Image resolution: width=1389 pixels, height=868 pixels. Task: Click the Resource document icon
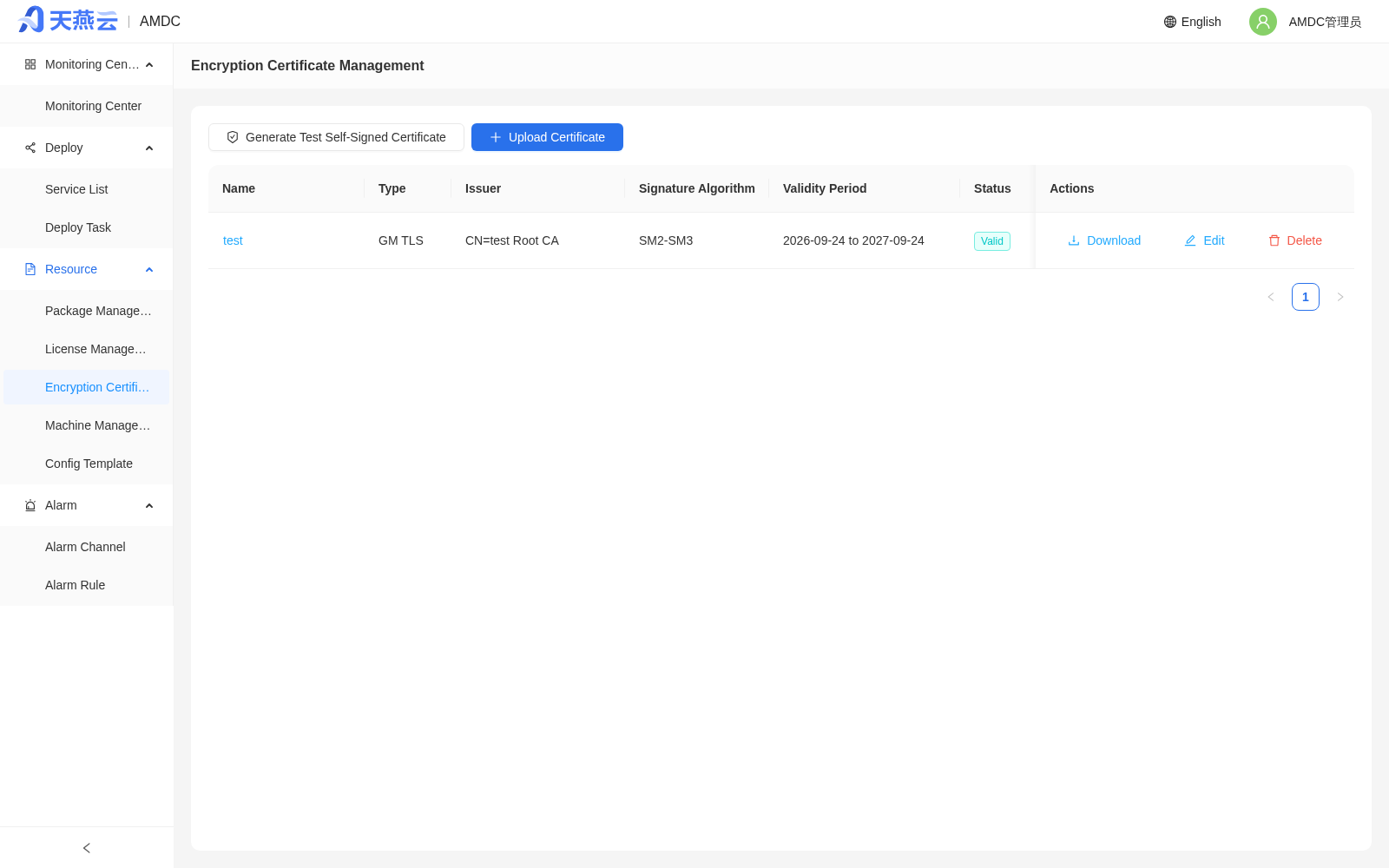point(30,269)
